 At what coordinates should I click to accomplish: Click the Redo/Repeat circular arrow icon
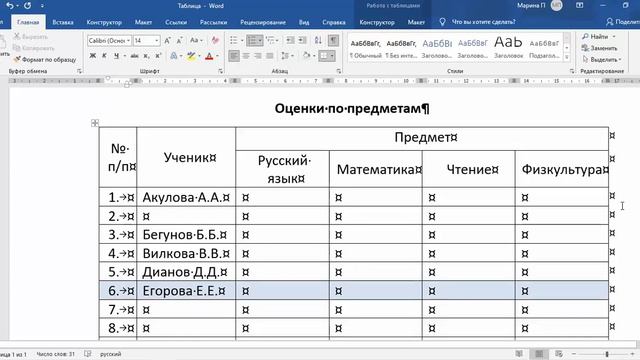[28, 6]
